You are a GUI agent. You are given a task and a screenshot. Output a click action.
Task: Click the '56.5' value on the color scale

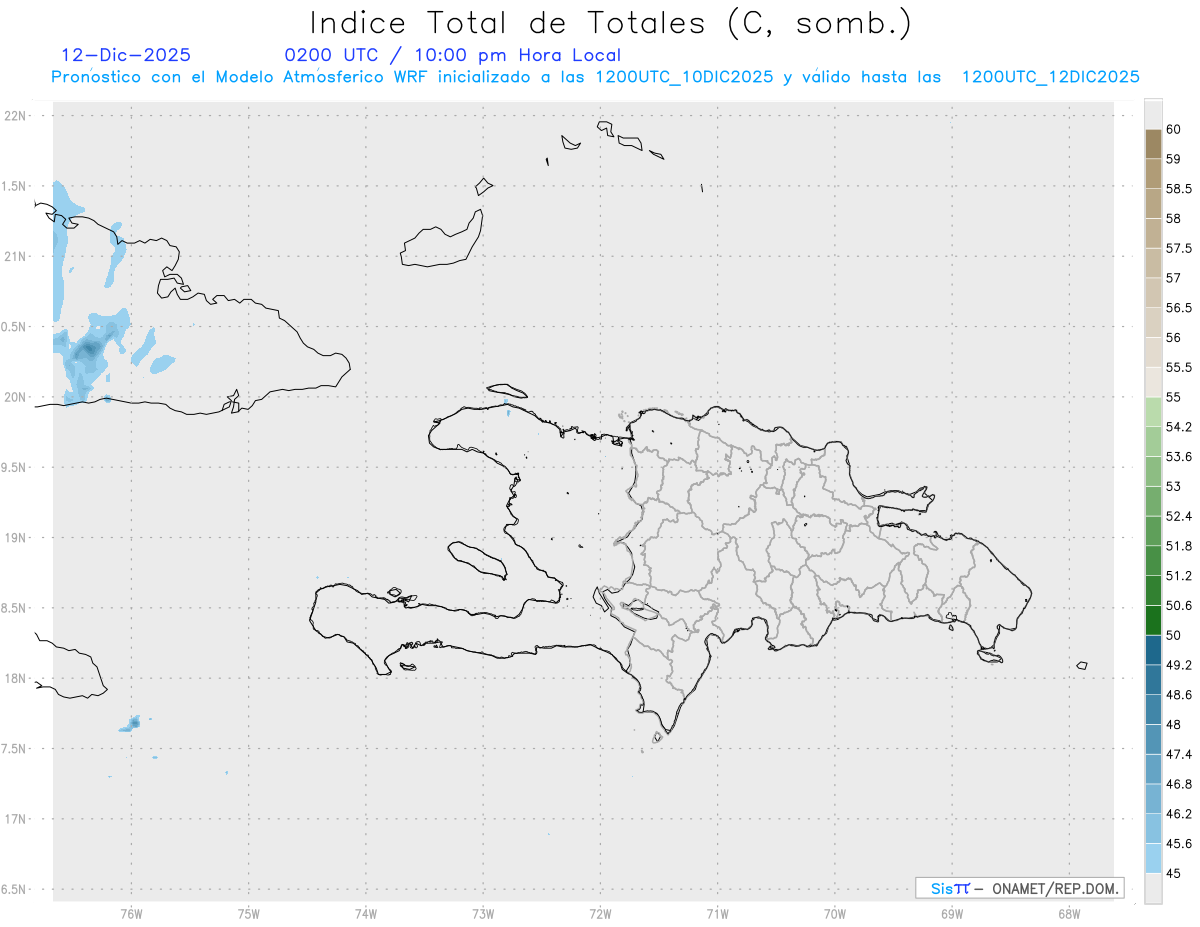(1178, 308)
